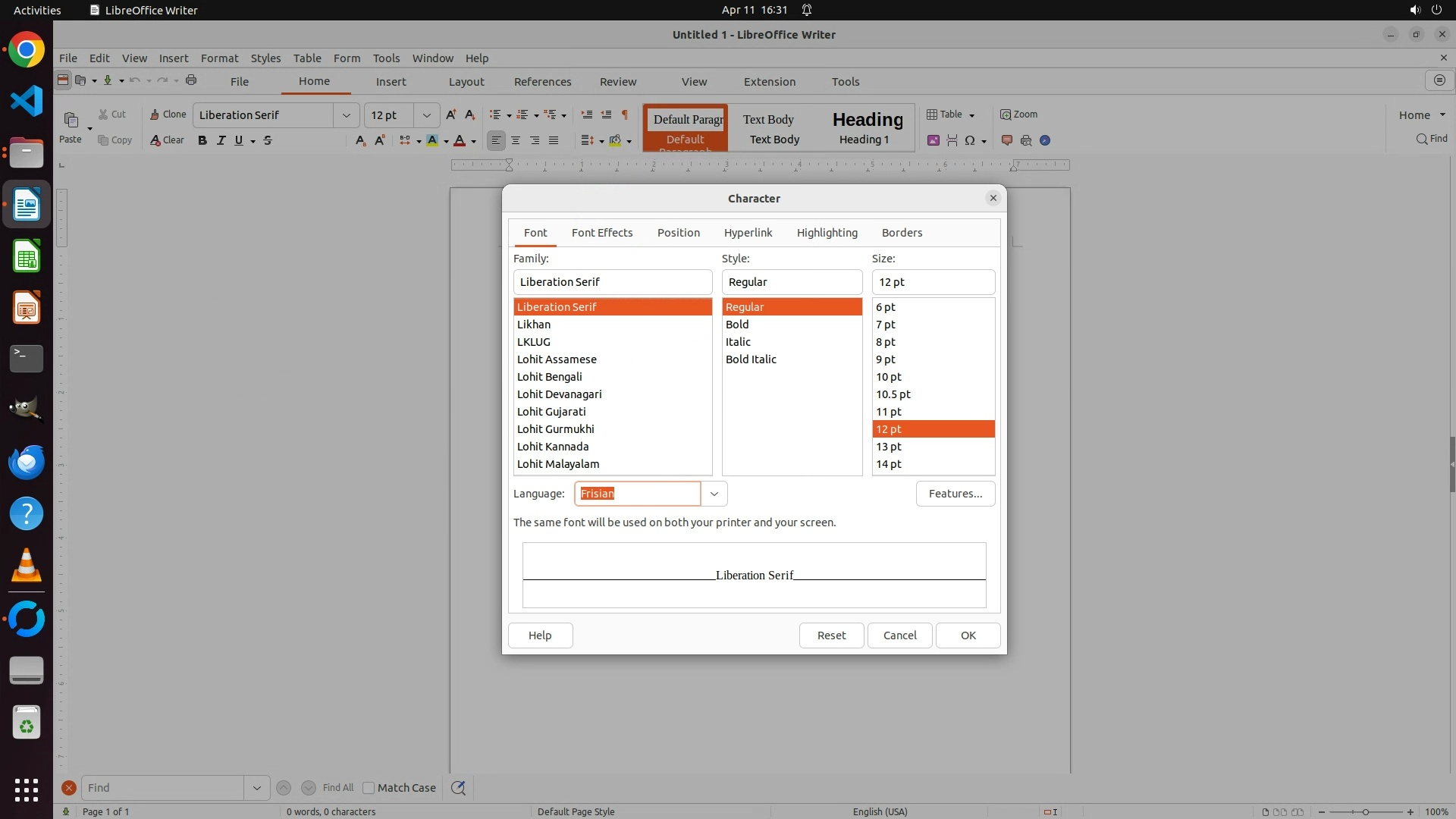Select Lohit Devanagari font family
Image resolution: width=1456 pixels, height=819 pixels.
[559, 394]
